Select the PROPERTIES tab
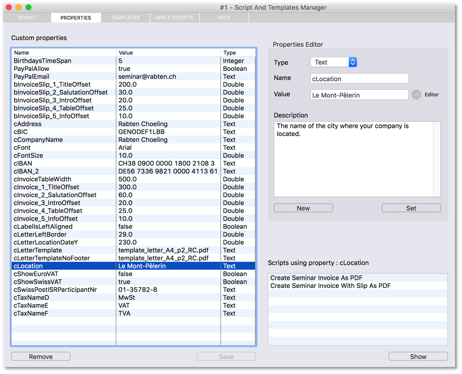Viewport: 462px width, 374px height. (76, 18)
